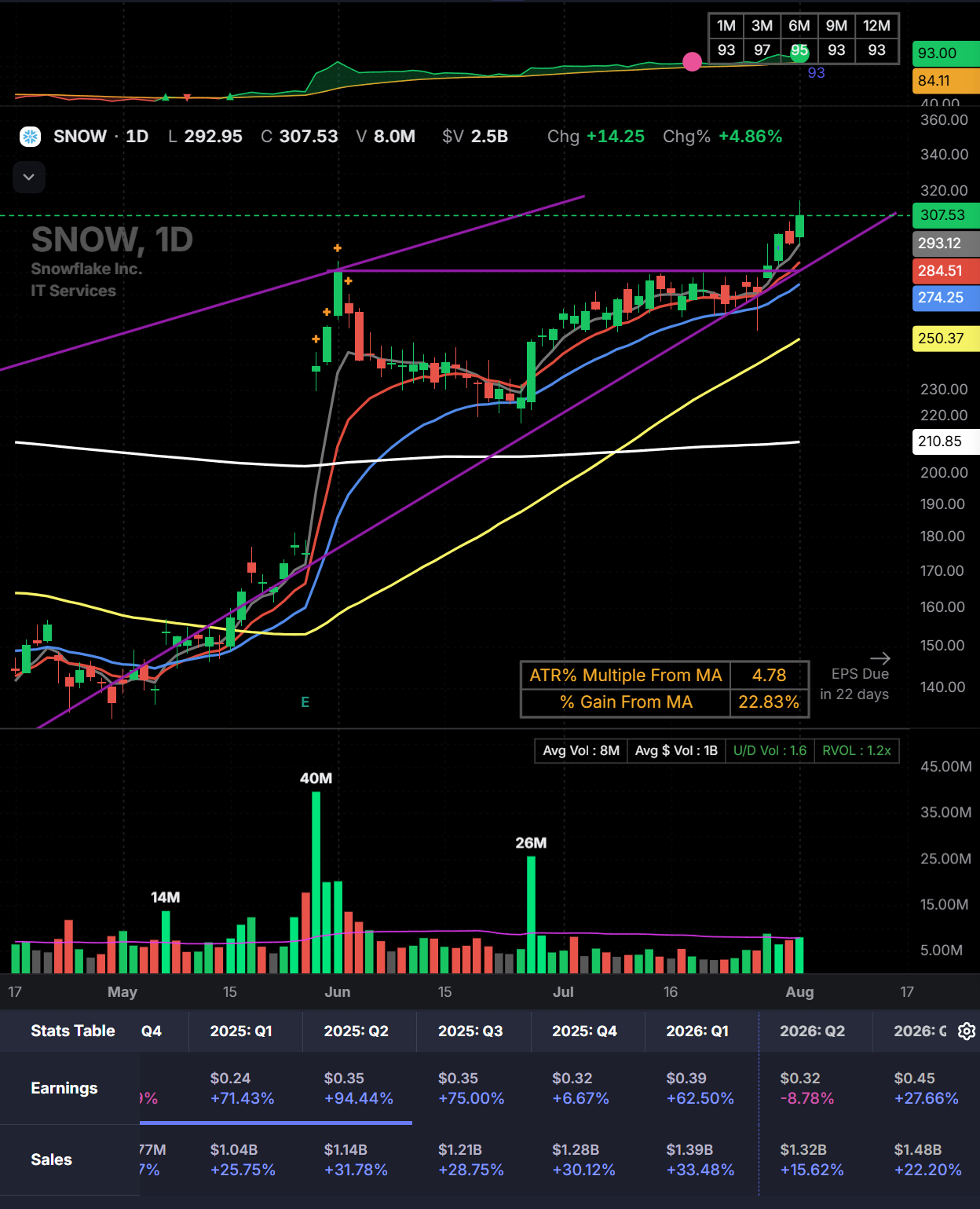Click the 12M column header in RS table
This screenshot has width=980, height=1209.
pyautogui.click(x=876, y=25)
